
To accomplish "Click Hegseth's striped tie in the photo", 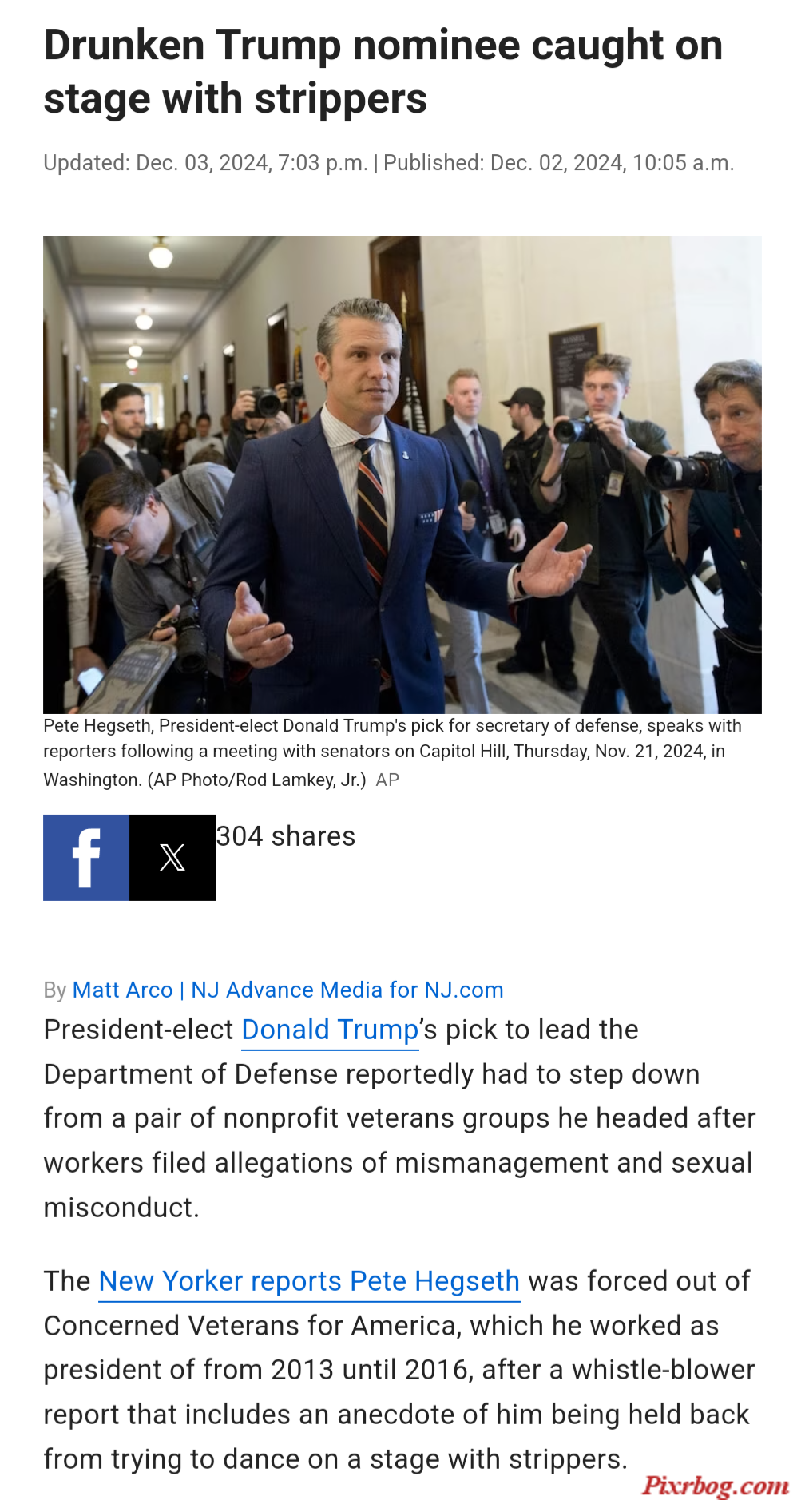I will tap(371, 511).
